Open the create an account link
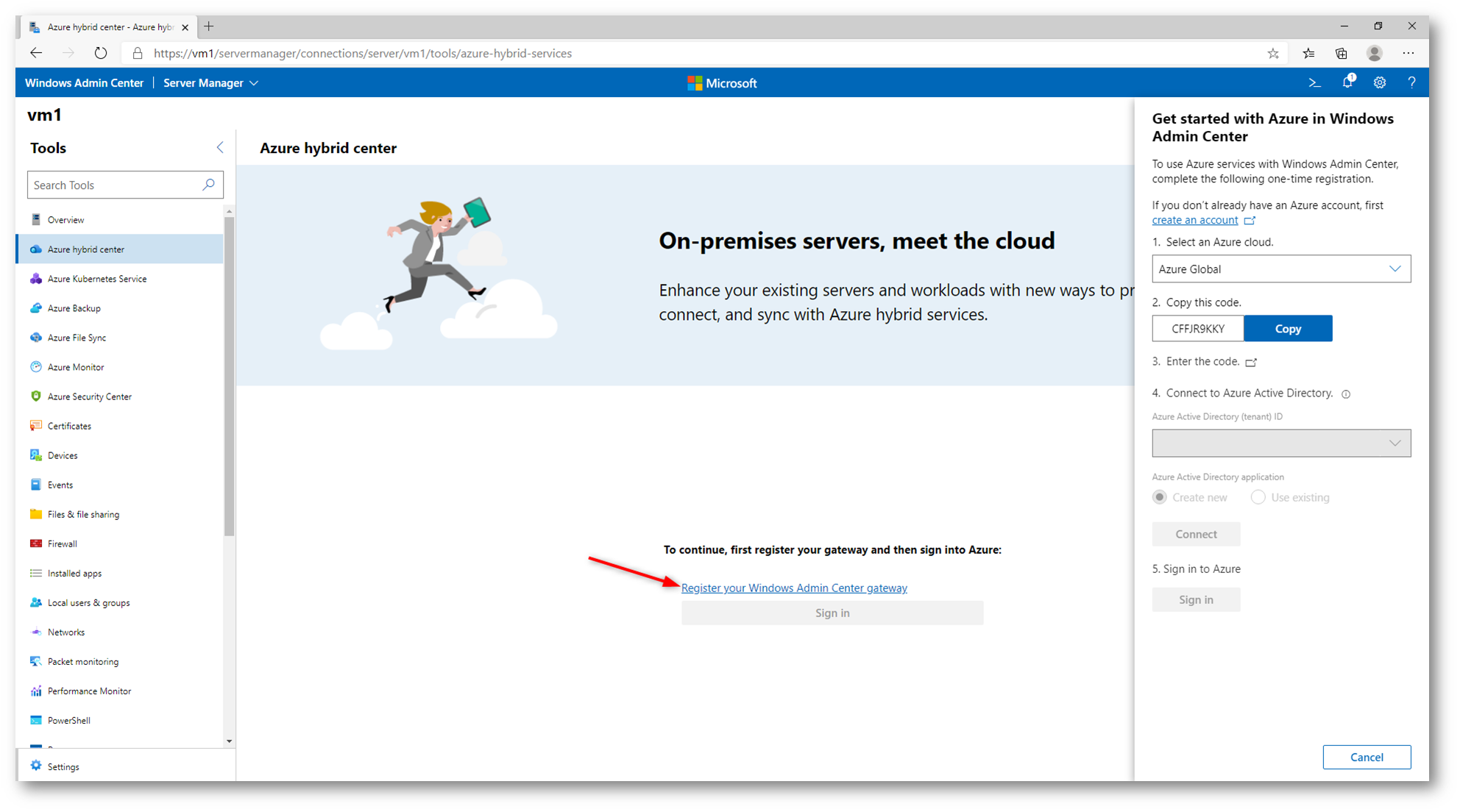Screen dimensions: 1460x812 (1195, 220)
